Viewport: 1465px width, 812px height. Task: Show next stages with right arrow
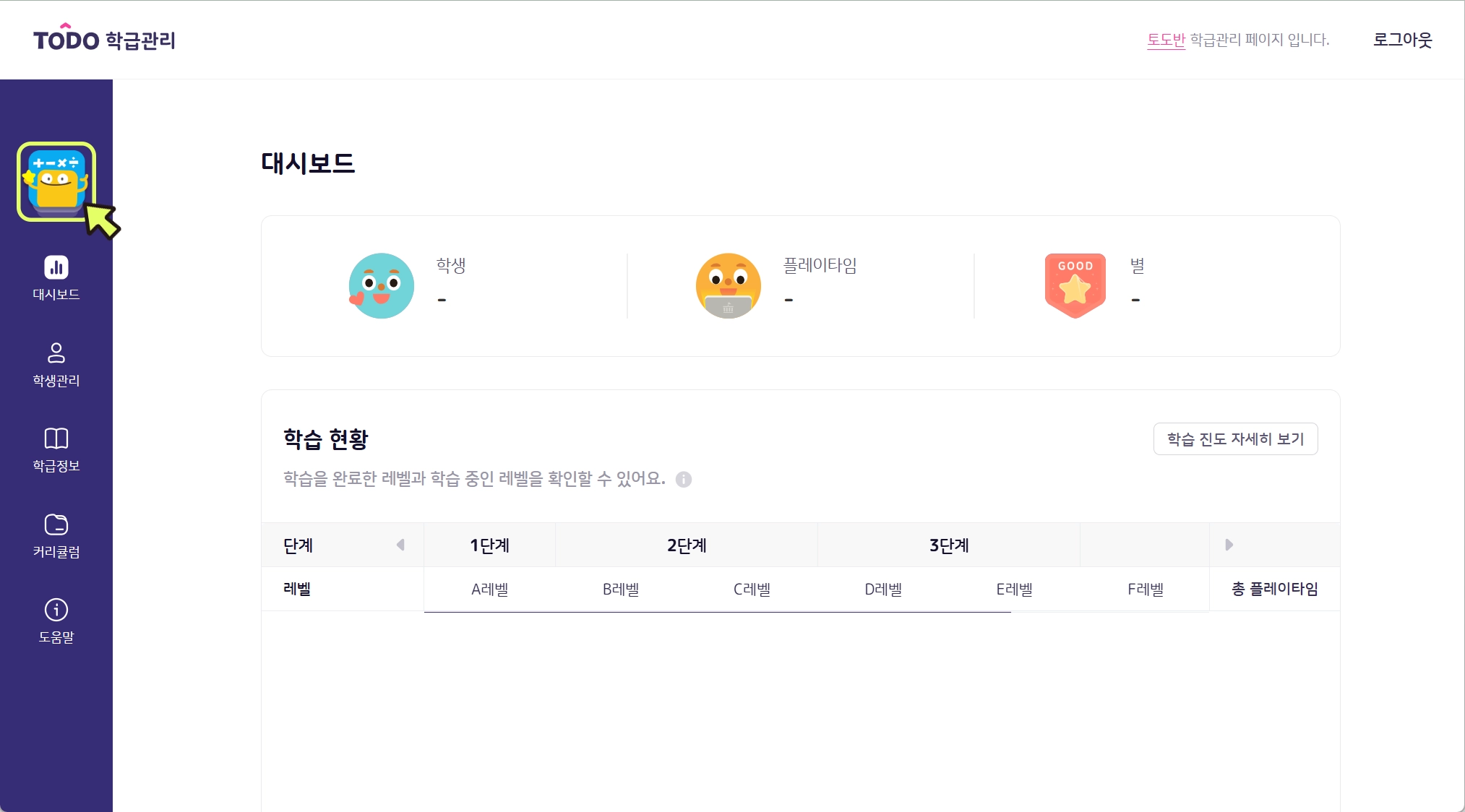(1229, 545)
